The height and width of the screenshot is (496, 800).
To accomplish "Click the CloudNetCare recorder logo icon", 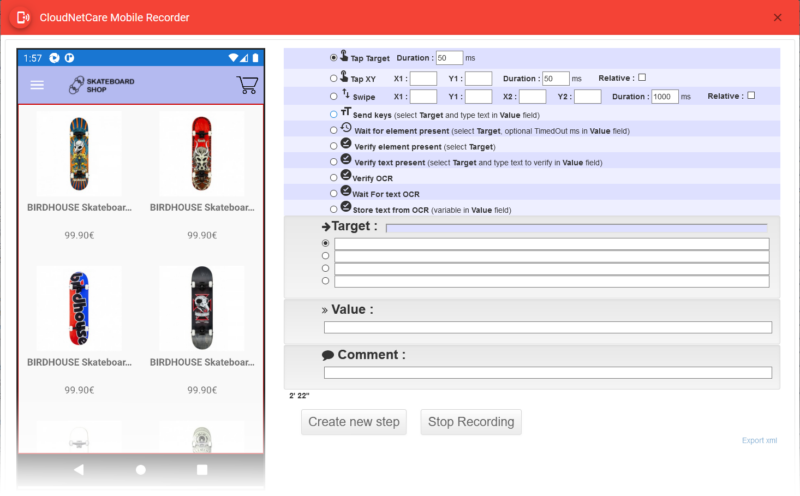I will 21,17.
